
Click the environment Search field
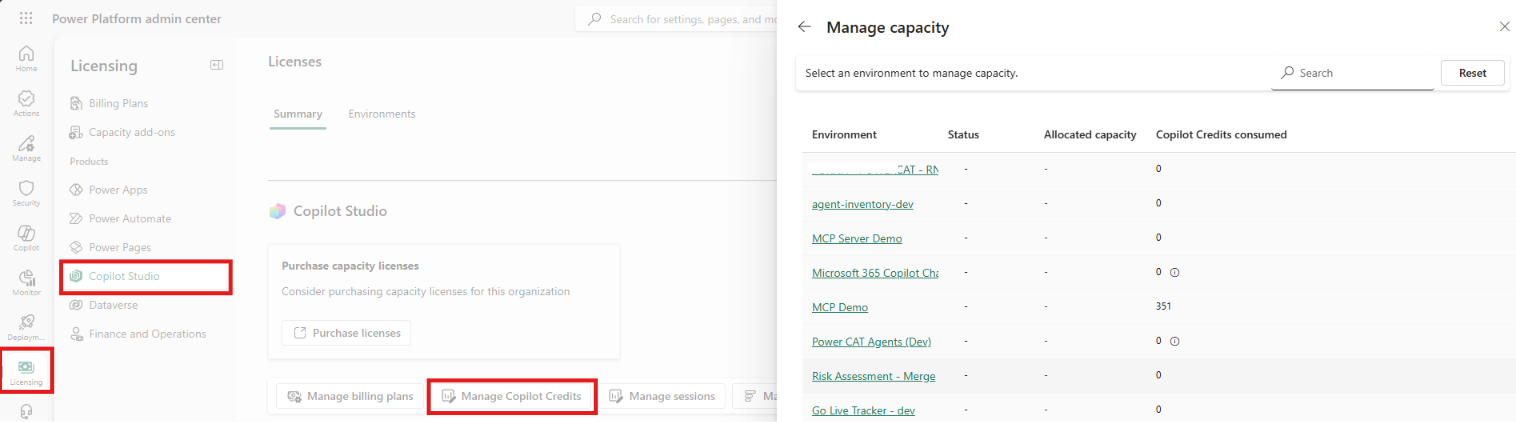click(1353, 73)
